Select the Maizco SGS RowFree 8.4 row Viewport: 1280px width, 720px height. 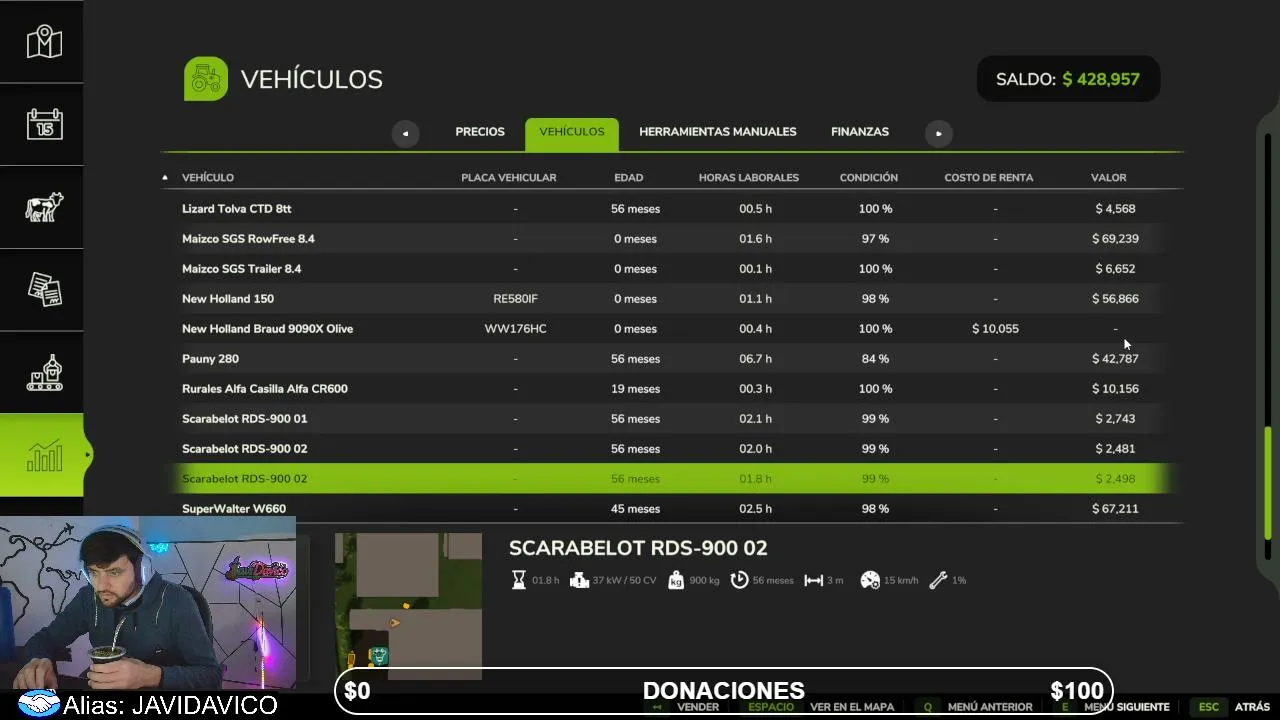point(671,239)
